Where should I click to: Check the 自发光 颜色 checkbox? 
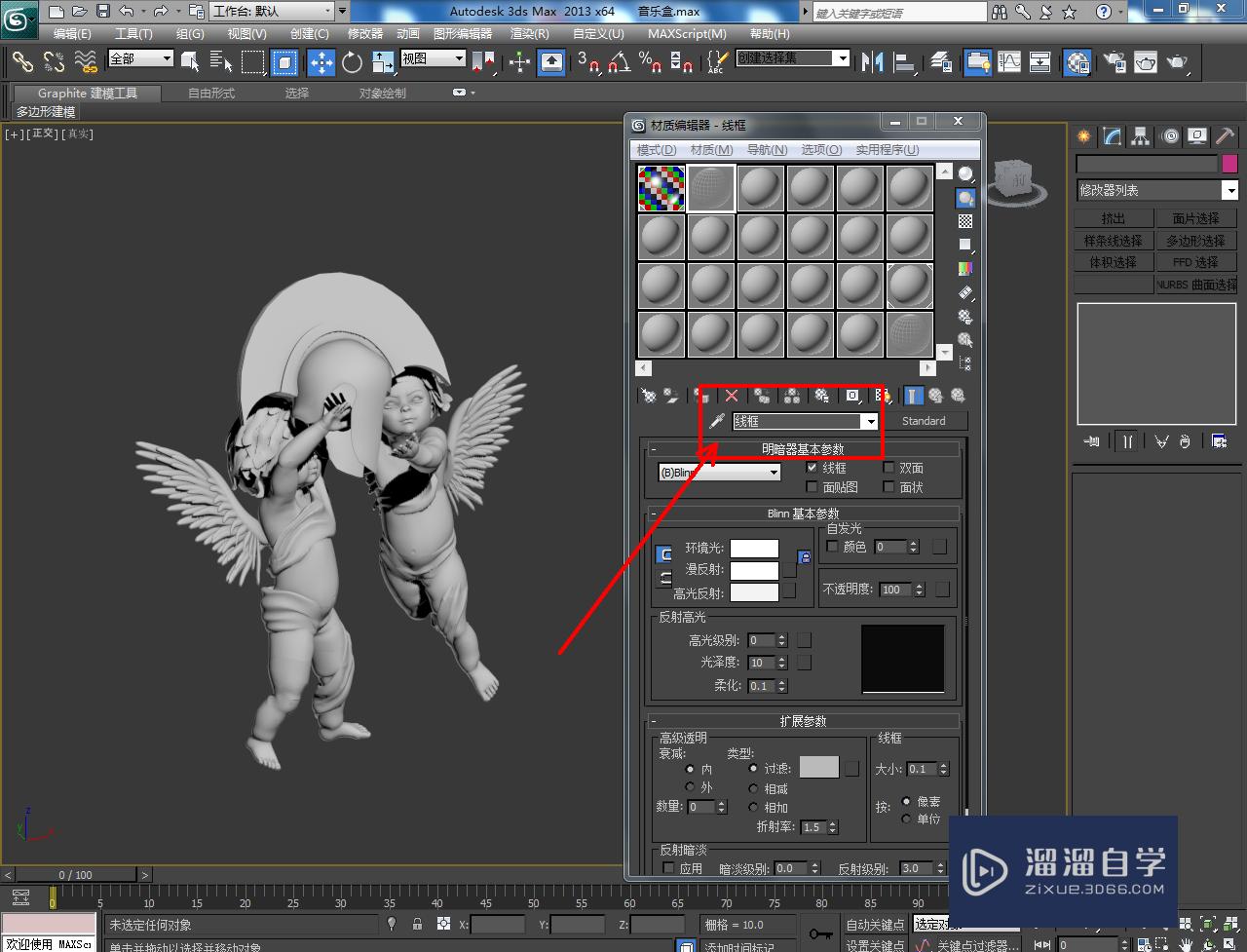pyautogui.click(x=832, y=547)
